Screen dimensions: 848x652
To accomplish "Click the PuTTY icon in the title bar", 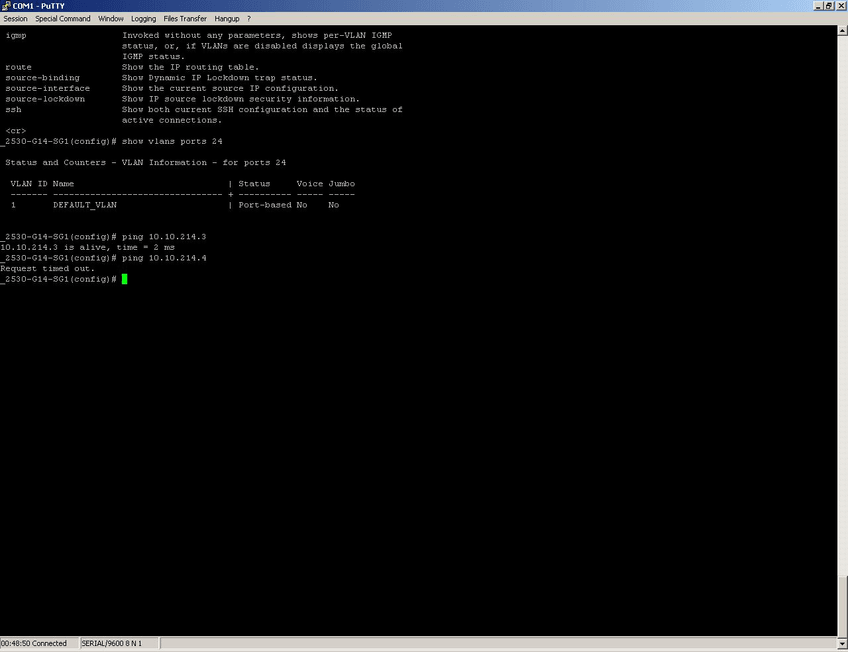I will tap(6, 5).
